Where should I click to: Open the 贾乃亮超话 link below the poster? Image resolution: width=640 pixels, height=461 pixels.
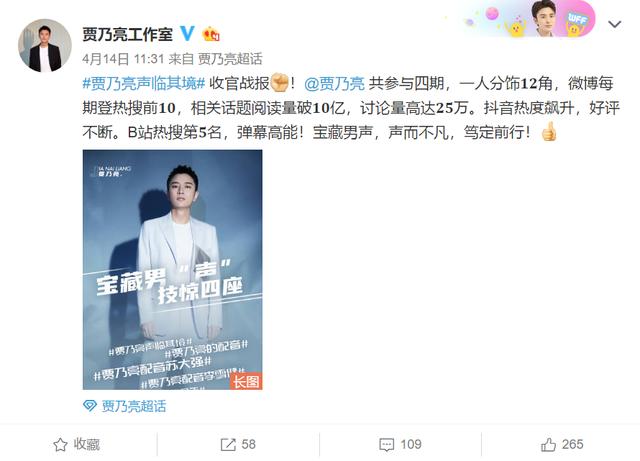pos(133,406)
